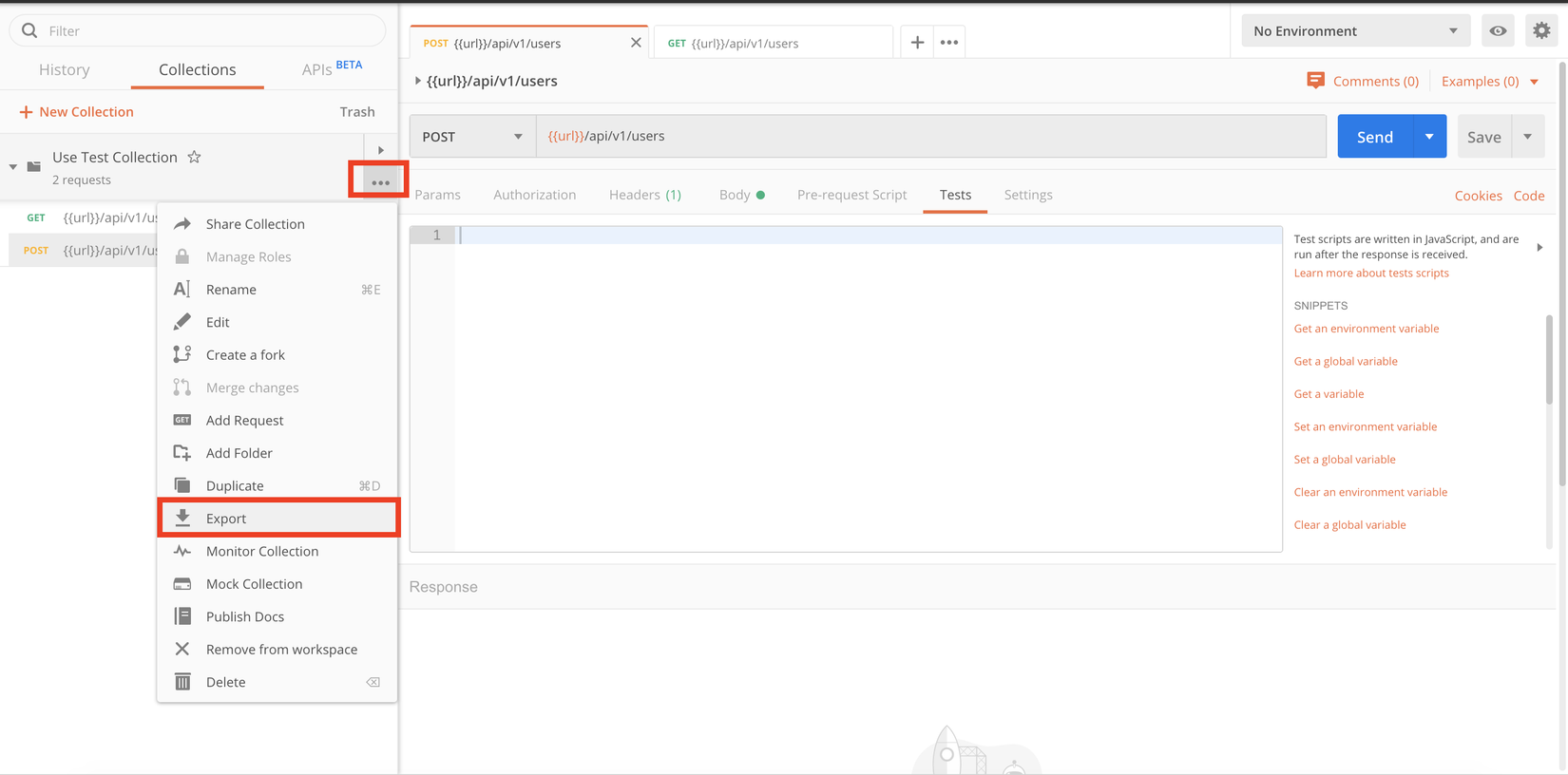The height and width of the screenshot is (775, 1568).
Task: Click the Save button
Action: tap(1483, 137)
